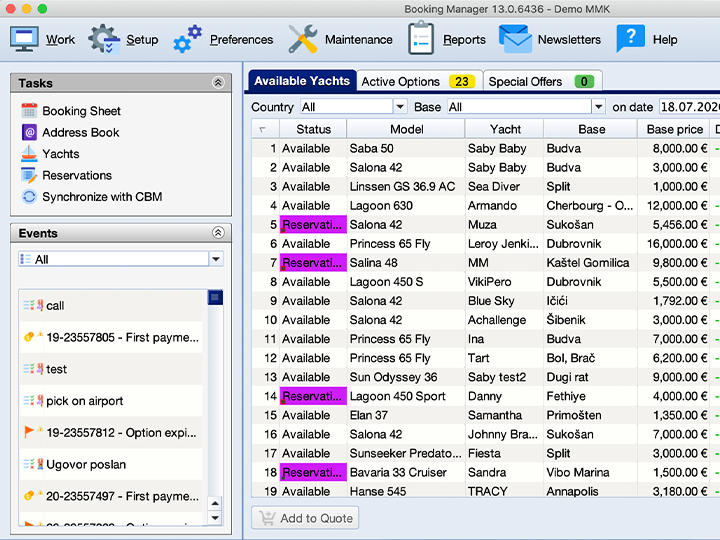The height and width of the screenshot is (540, 720).
Task: Click the events list scrollbar thumb
Action: (215, 297)
